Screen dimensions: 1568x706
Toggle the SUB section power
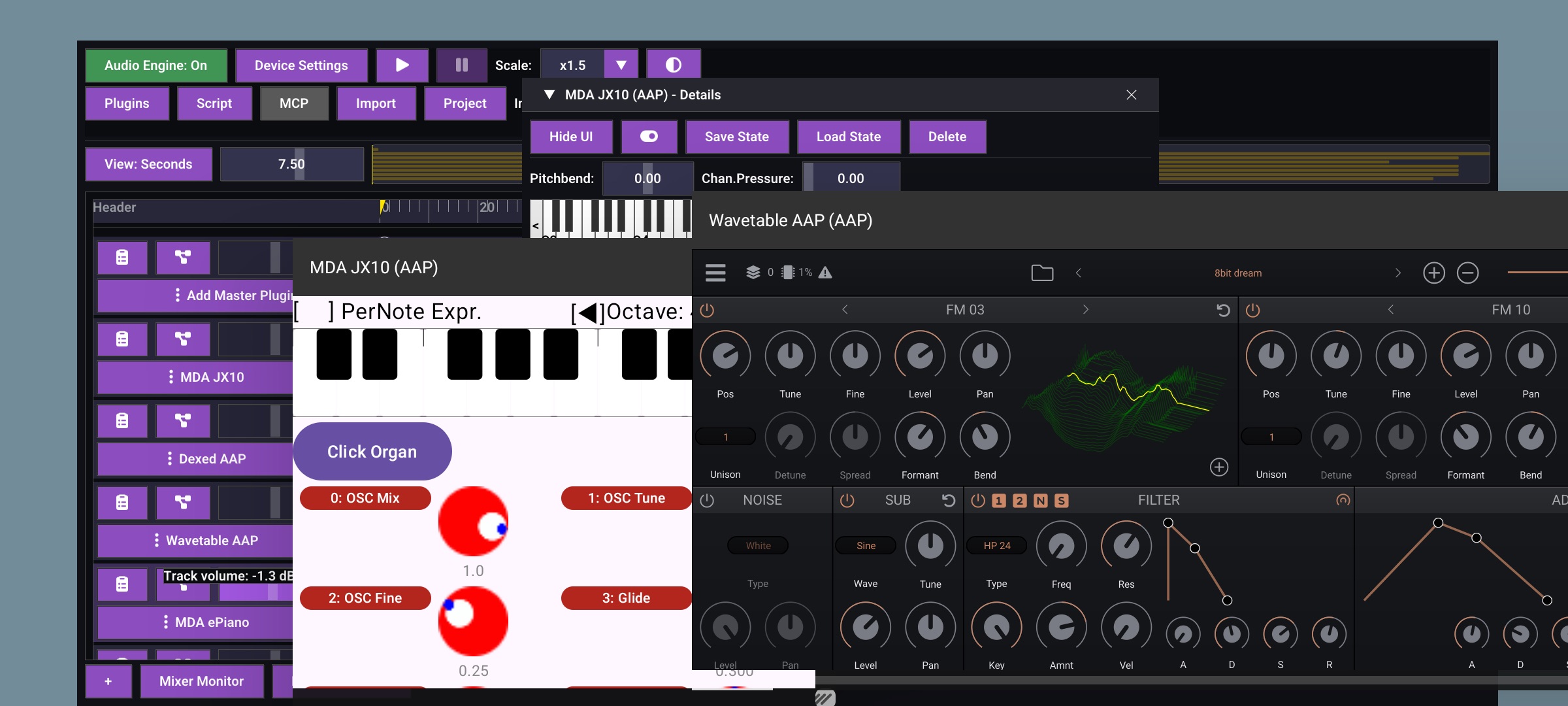(847, 501)
